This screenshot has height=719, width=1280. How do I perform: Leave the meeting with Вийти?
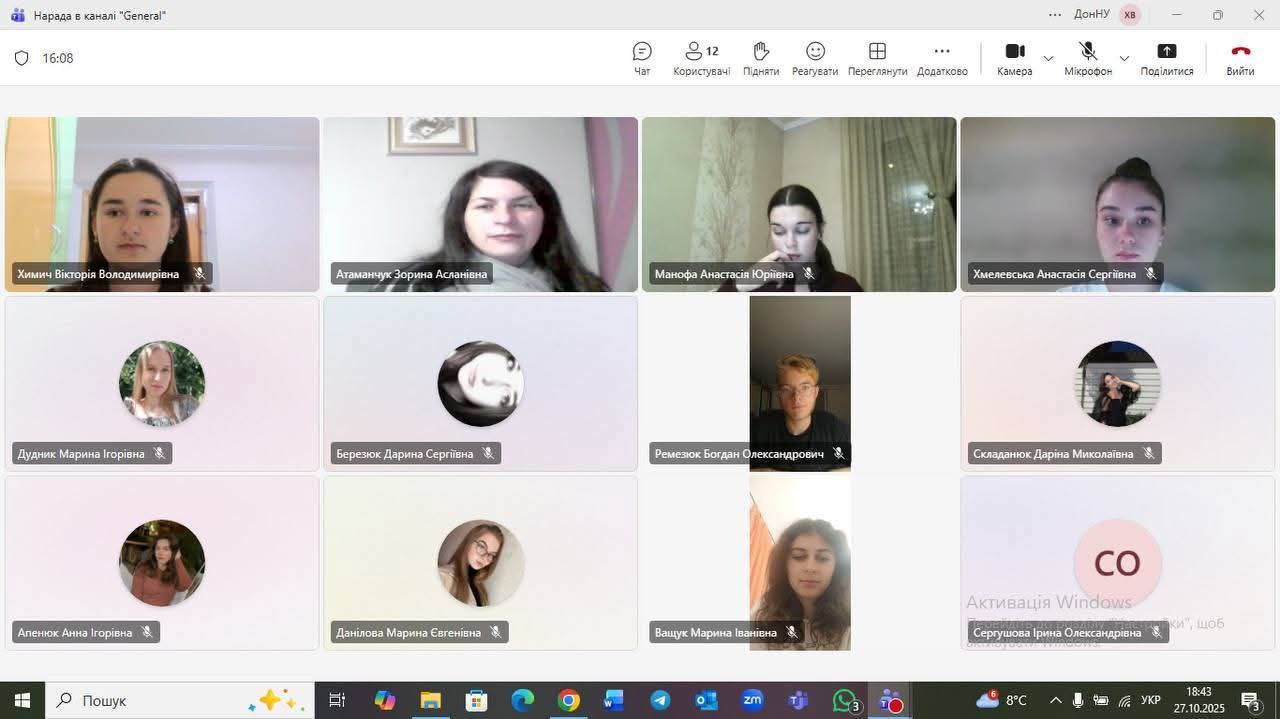(1240, 58)
